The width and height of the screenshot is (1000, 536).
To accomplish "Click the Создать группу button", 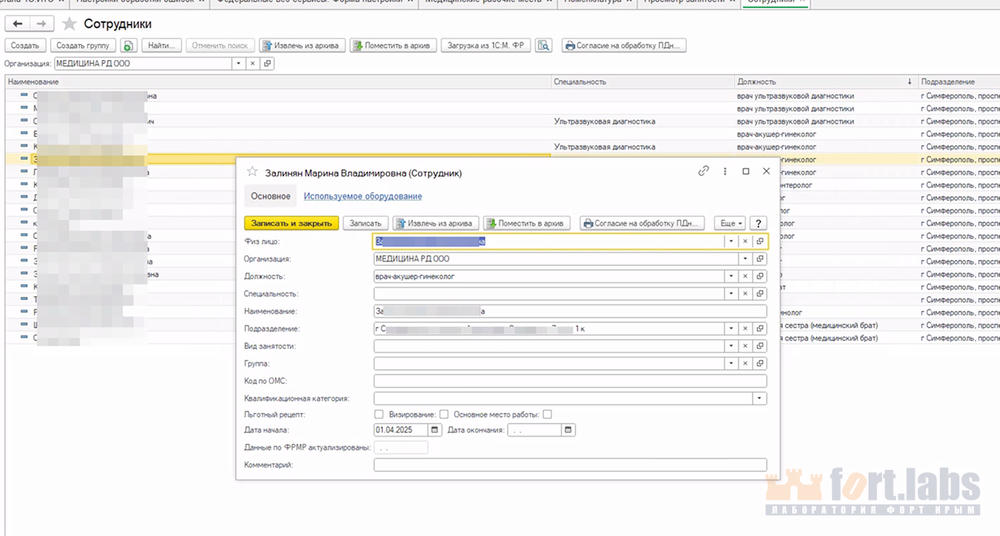I will point(83,46).
